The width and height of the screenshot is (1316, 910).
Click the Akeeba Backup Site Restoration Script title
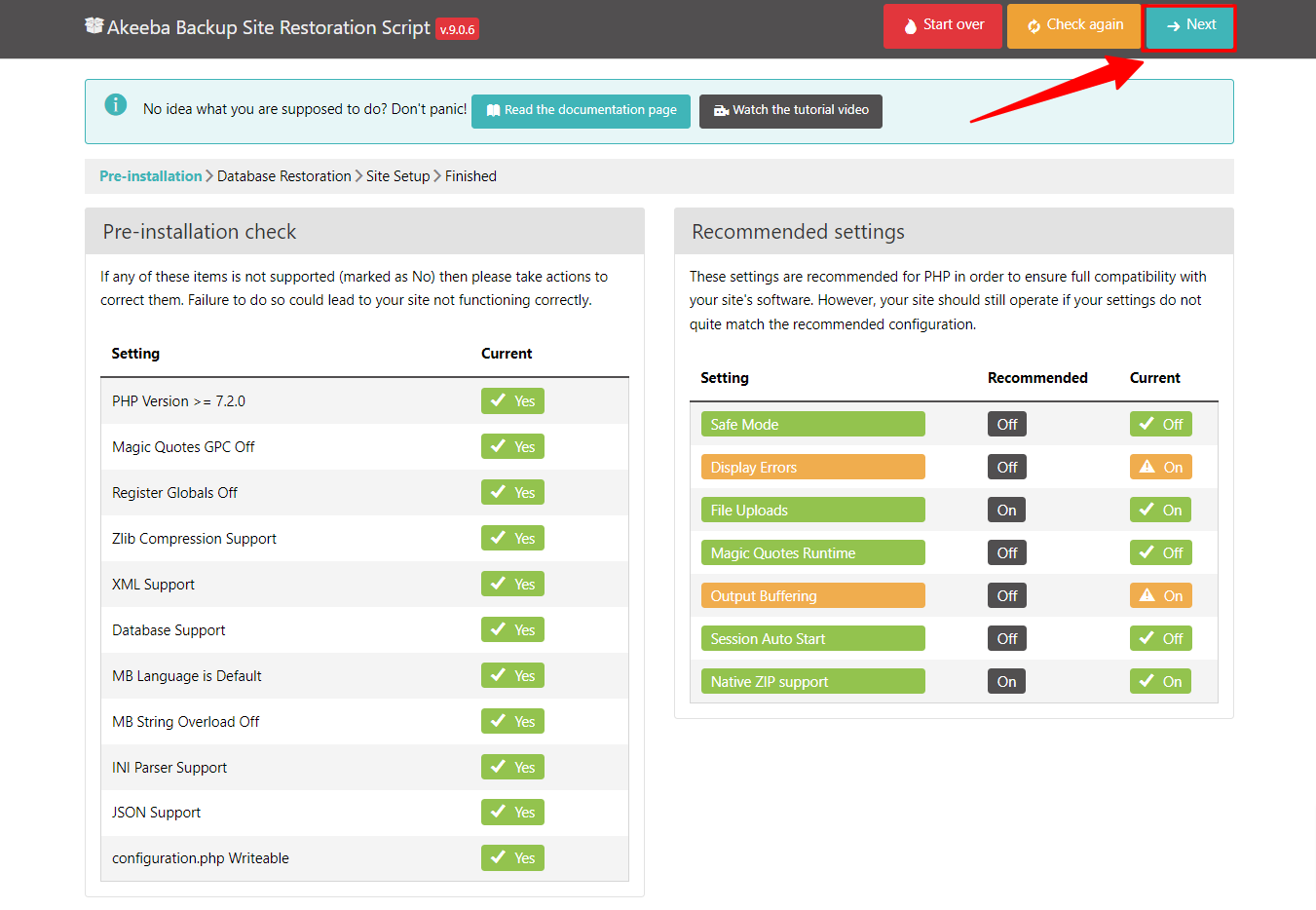click(268, 28)
